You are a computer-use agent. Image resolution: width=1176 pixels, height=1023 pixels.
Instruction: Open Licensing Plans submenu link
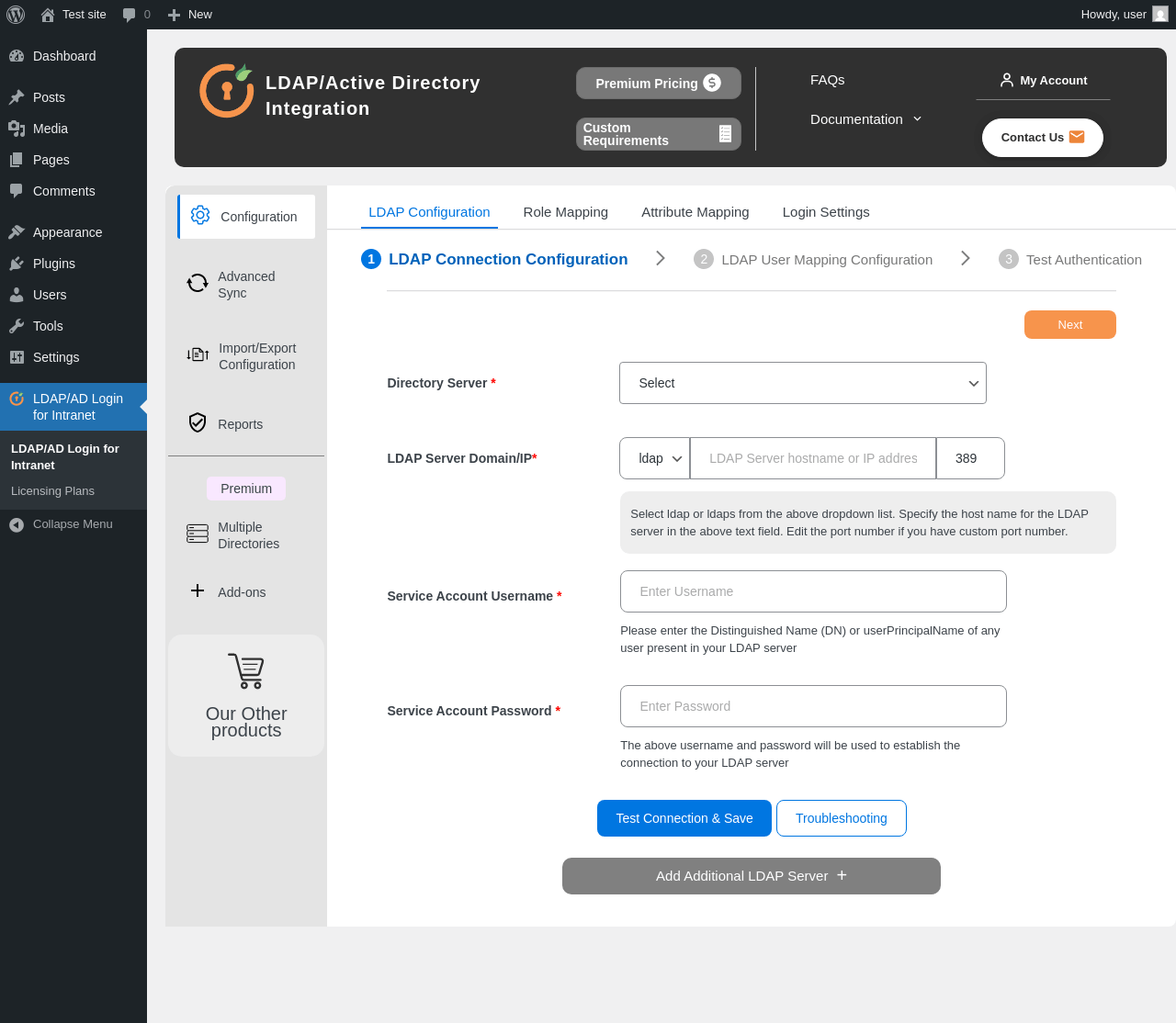pos(52,491)
